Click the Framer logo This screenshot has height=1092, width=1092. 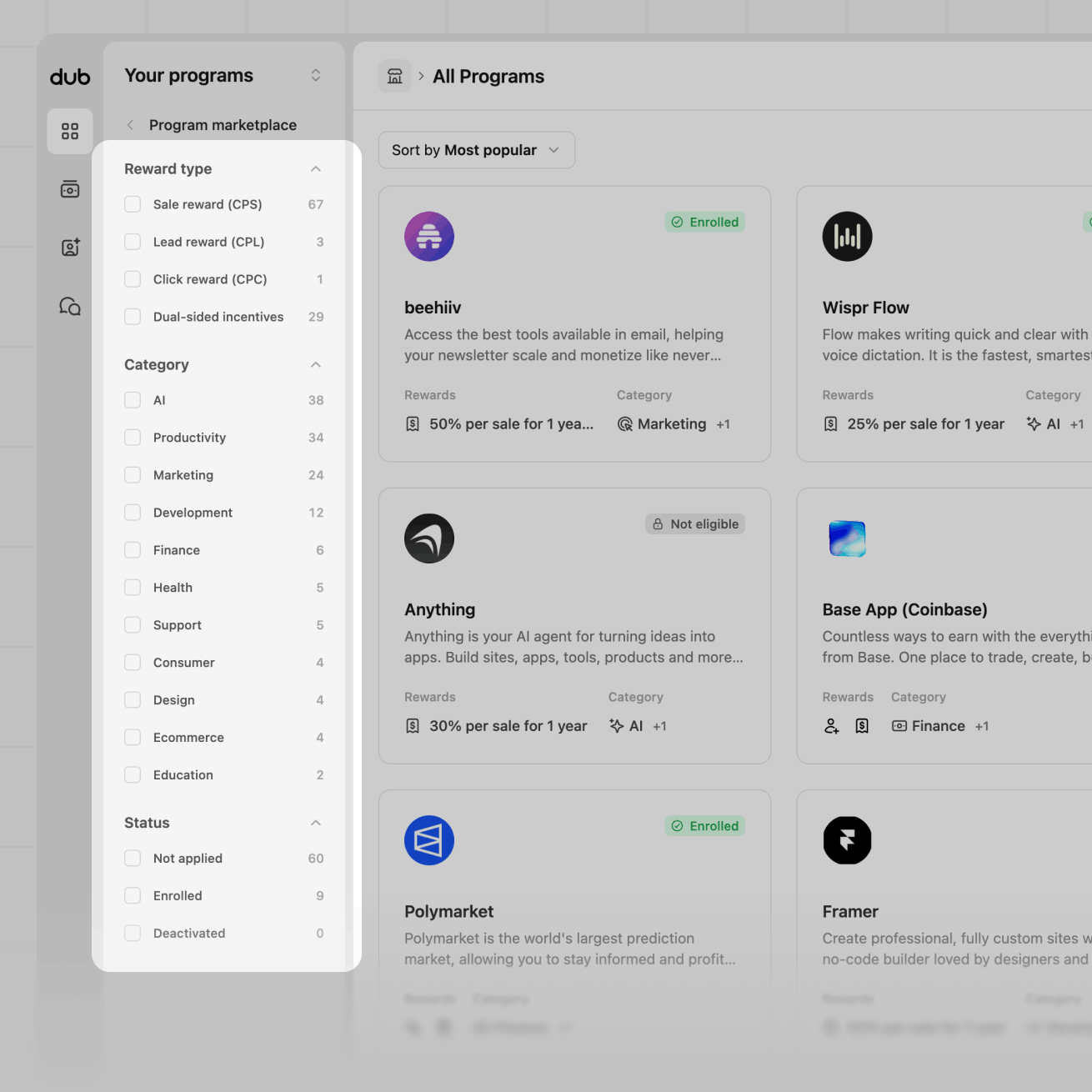click(847, 840)
